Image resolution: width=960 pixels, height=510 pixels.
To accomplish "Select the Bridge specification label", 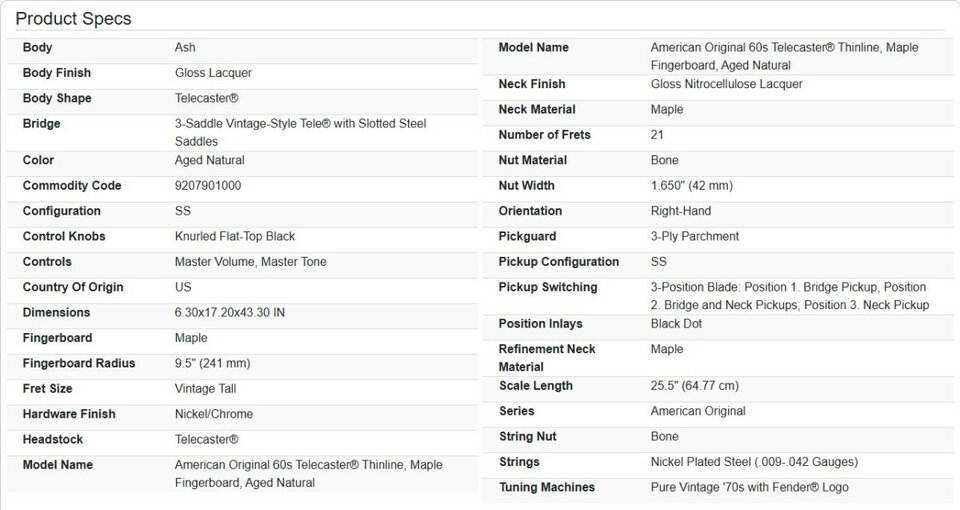I will 42,124.
